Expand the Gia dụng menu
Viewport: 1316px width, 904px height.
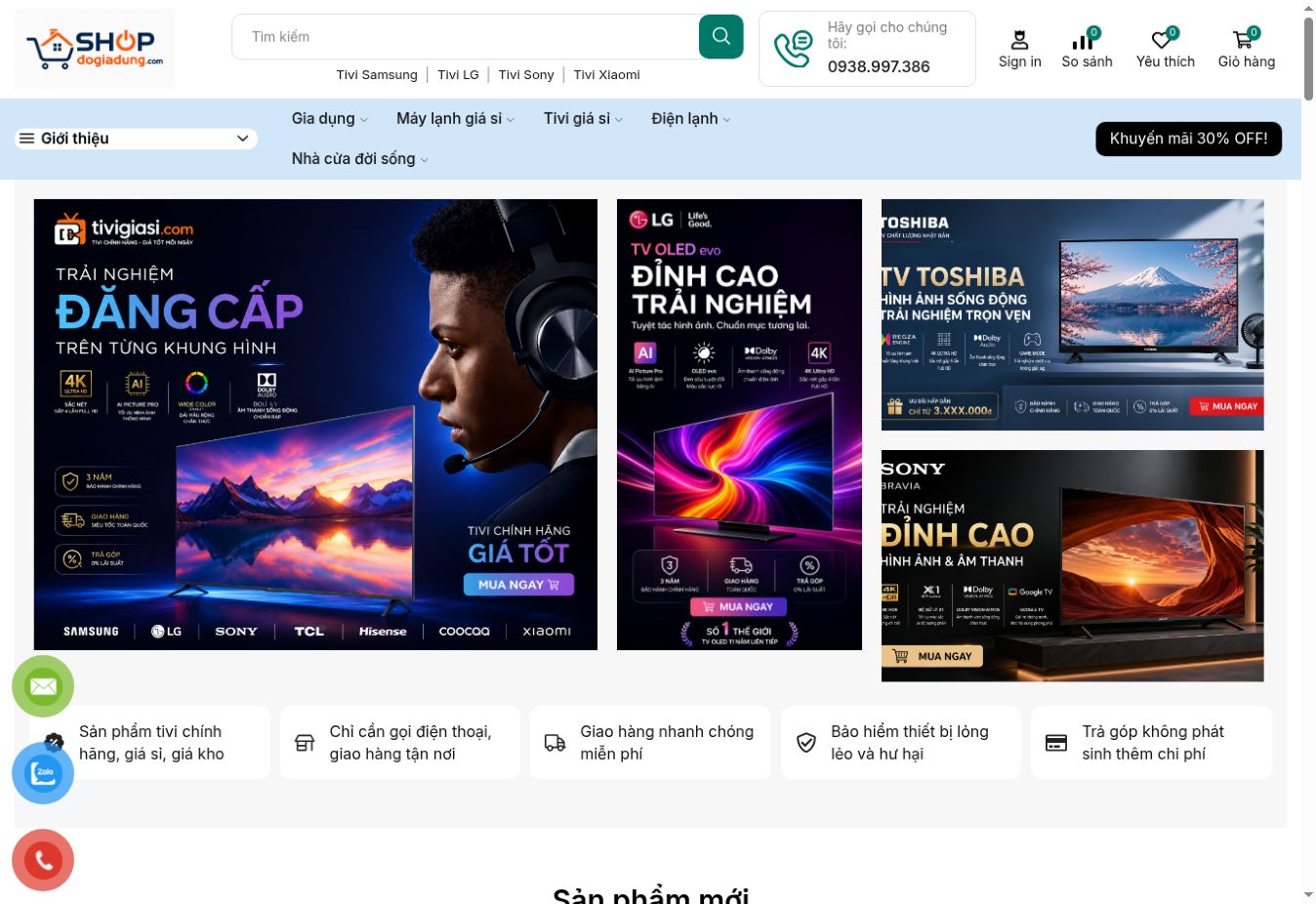pos(329,118)
